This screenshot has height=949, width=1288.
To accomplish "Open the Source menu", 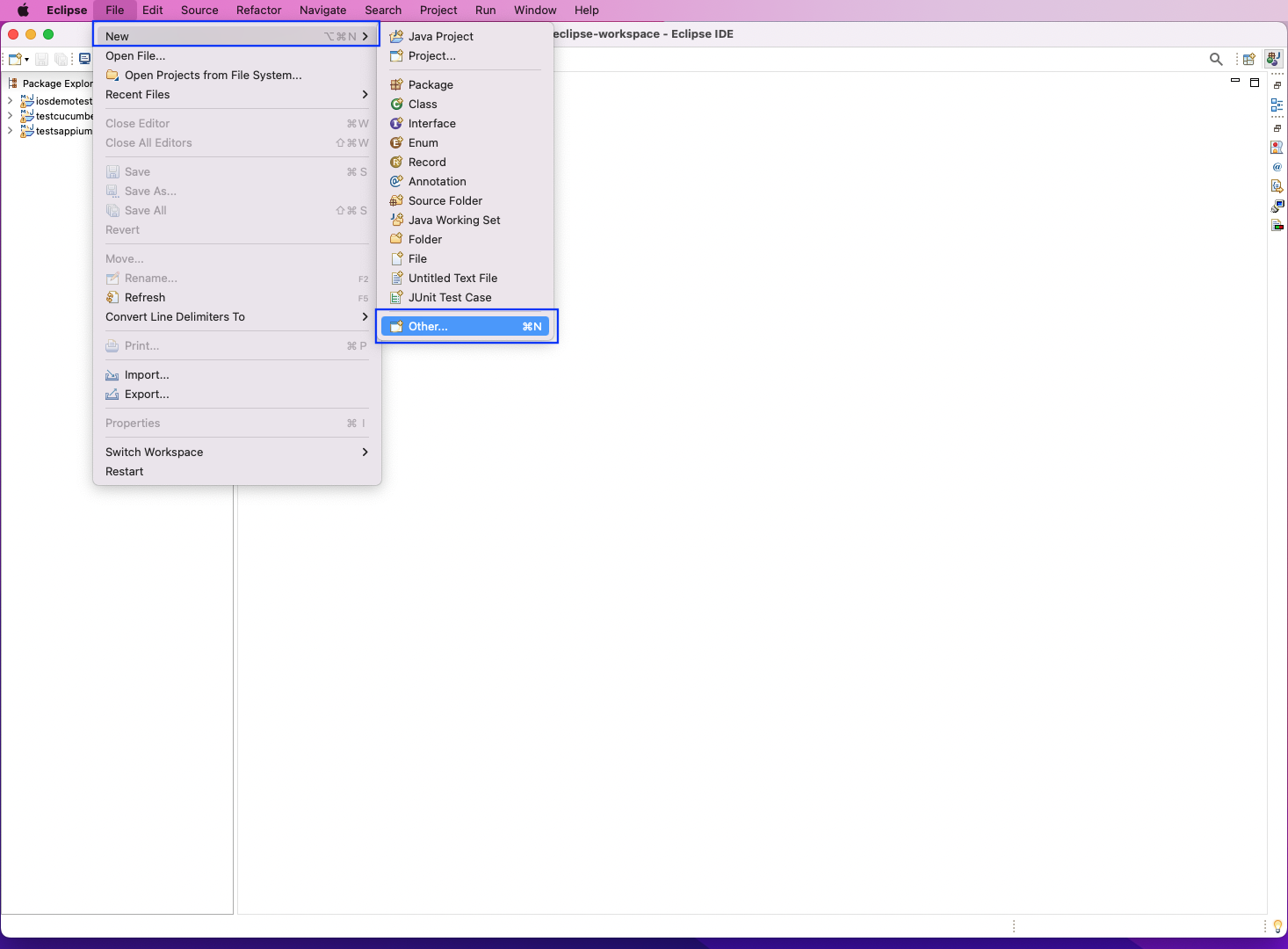I will [199, 10].
